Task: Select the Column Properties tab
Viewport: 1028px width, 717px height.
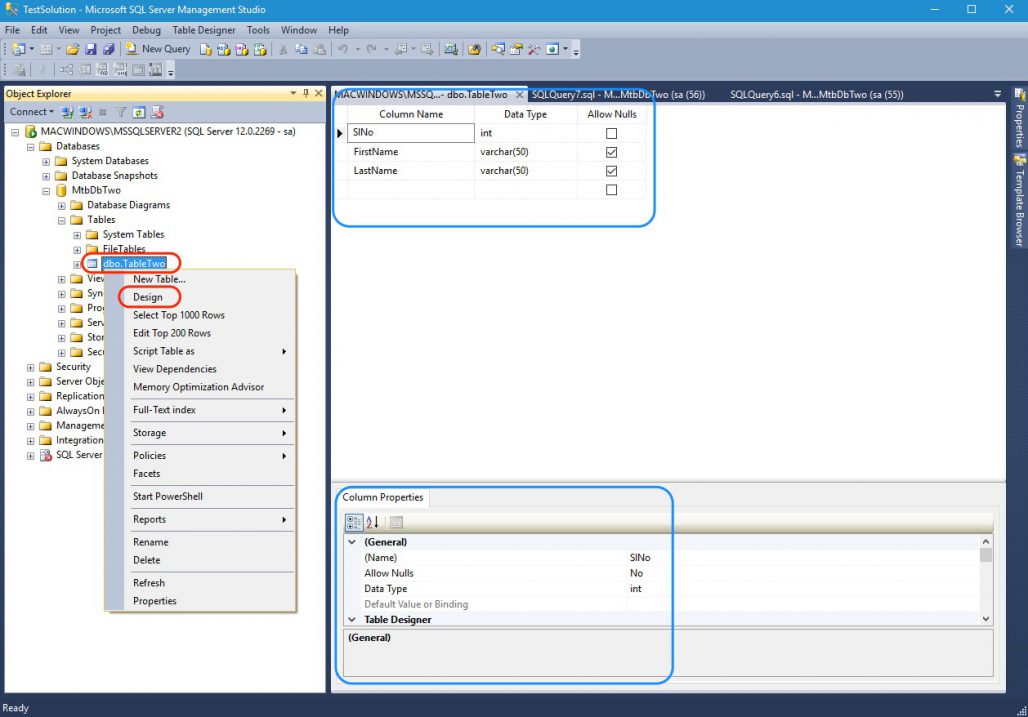Action: coord(383,497)
